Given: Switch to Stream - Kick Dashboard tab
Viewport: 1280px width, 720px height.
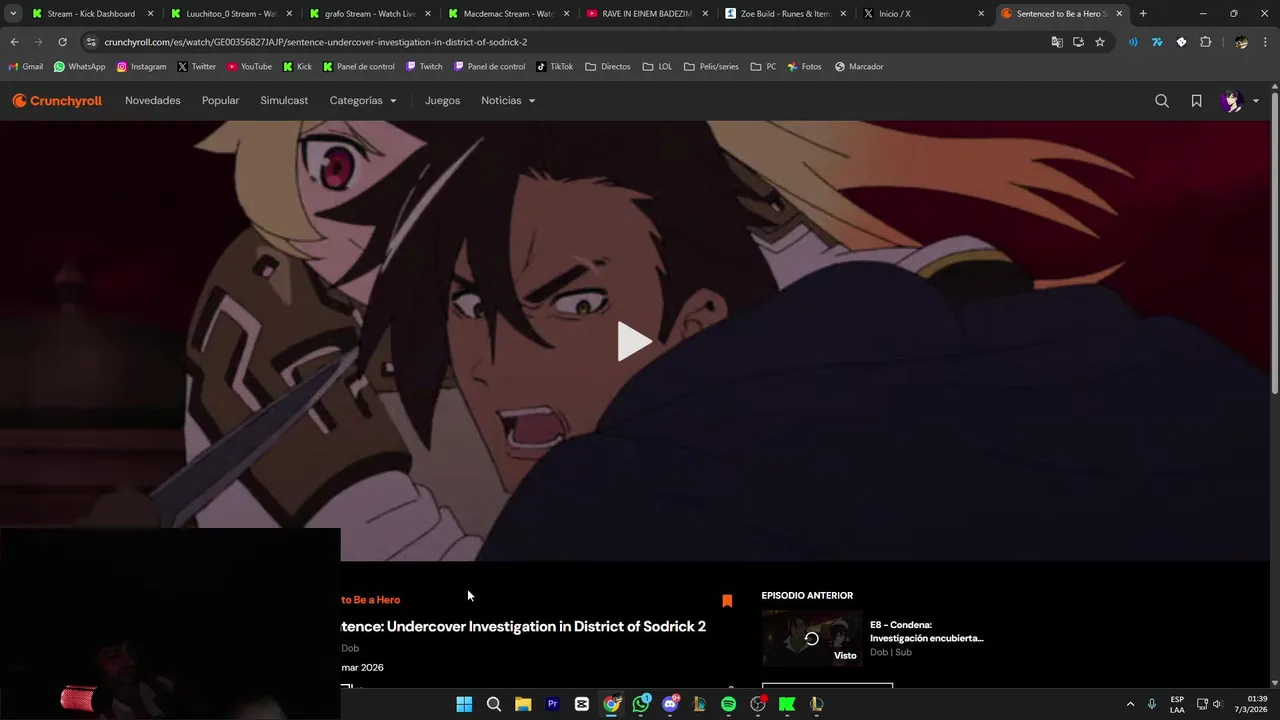Looking at the screenshot, I should click(x=91, y=14).
